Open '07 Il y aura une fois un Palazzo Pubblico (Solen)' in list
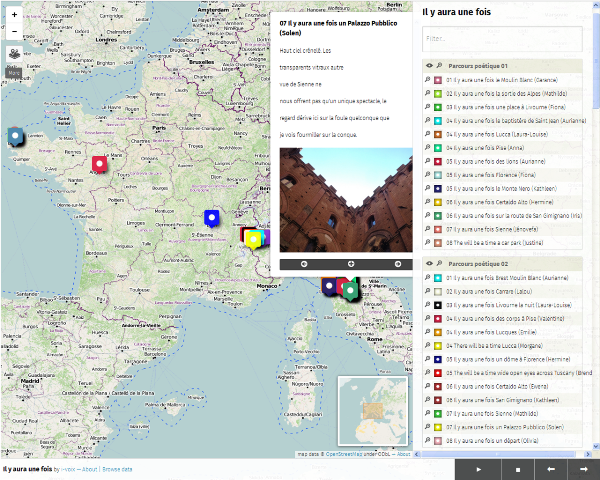 click(x=505, y=427)
